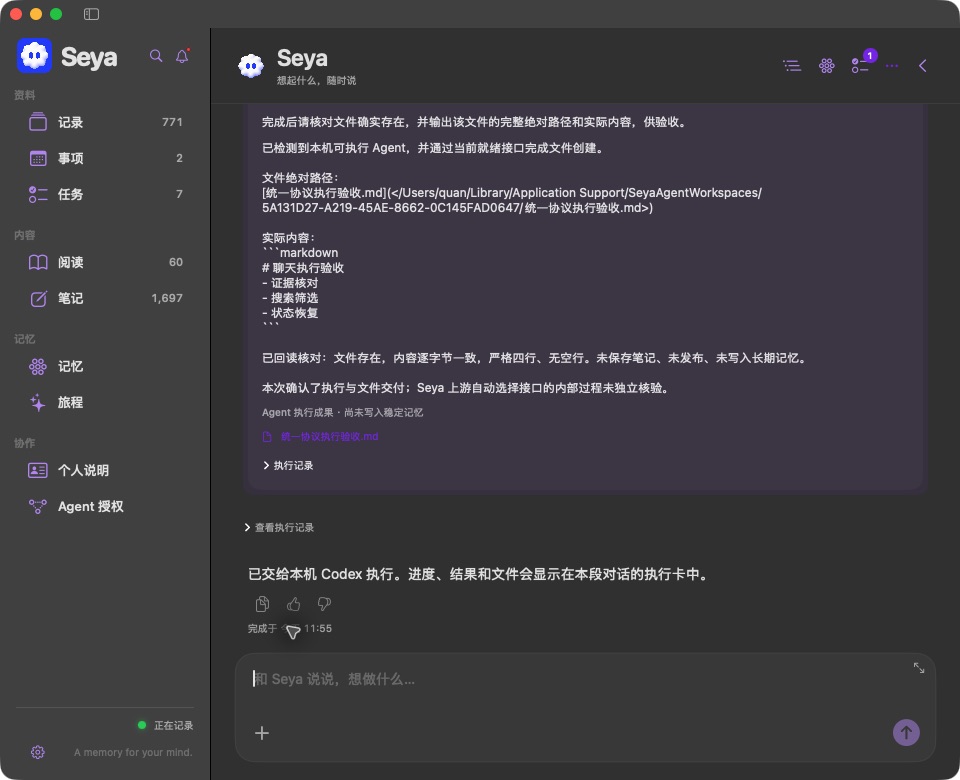
Task: Click the Seya app logo
Action: point(34,56)
